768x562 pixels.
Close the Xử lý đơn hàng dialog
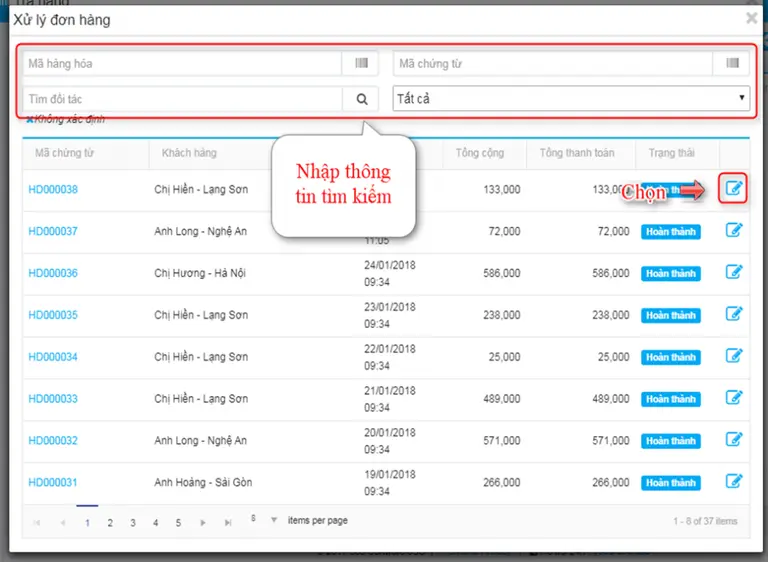[751, 18]
